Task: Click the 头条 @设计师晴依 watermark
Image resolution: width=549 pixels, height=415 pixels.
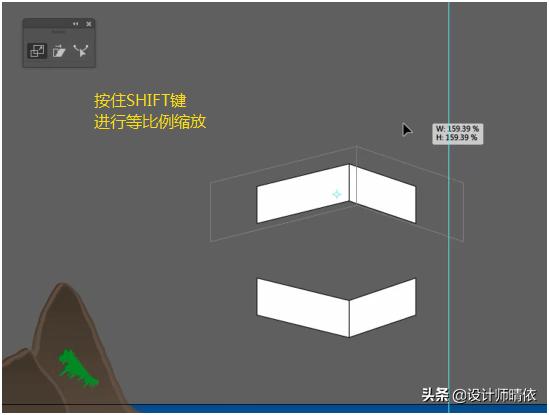Action: pos(479,395)
